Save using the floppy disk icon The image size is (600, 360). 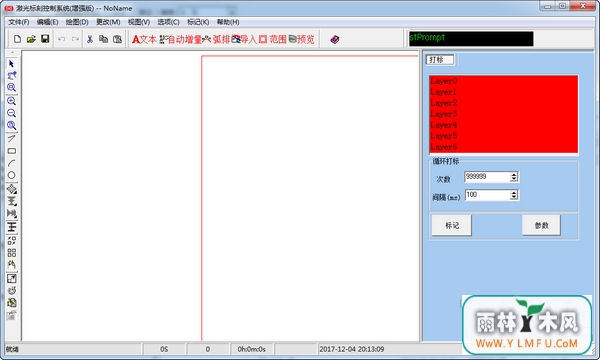pyautogui.click(x=45, y=39)
